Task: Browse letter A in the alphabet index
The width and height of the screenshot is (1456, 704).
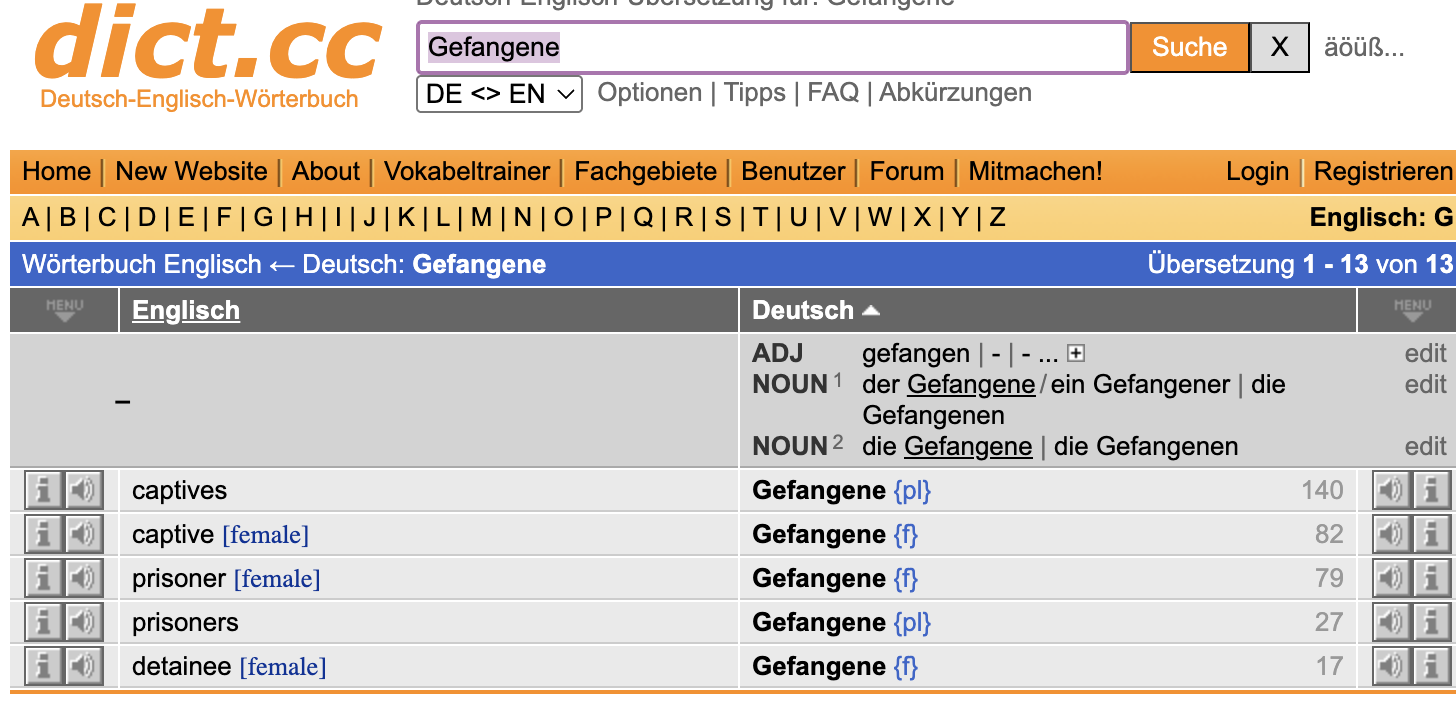Action: click(31, 217)
